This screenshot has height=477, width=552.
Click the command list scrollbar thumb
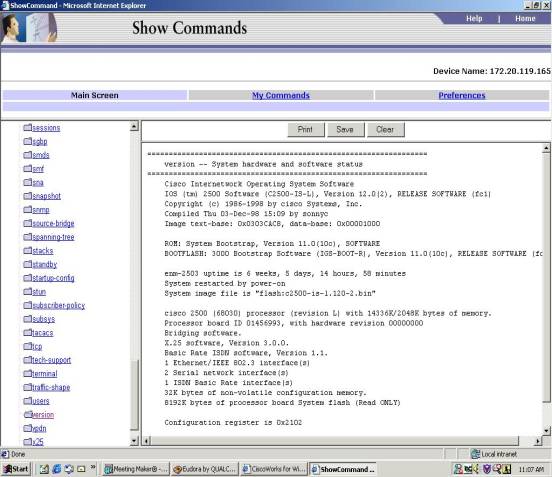point(134,395)
